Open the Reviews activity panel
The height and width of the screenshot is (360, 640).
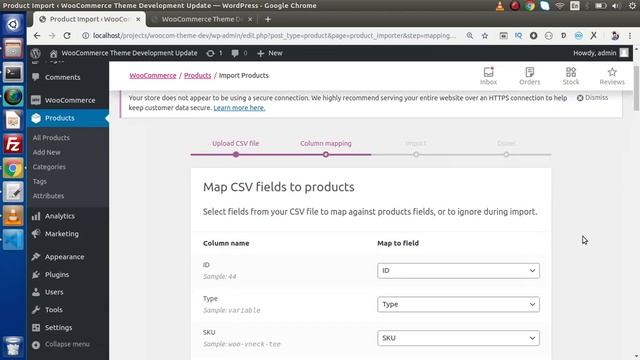pyautogui.click(x=612, y=76)
